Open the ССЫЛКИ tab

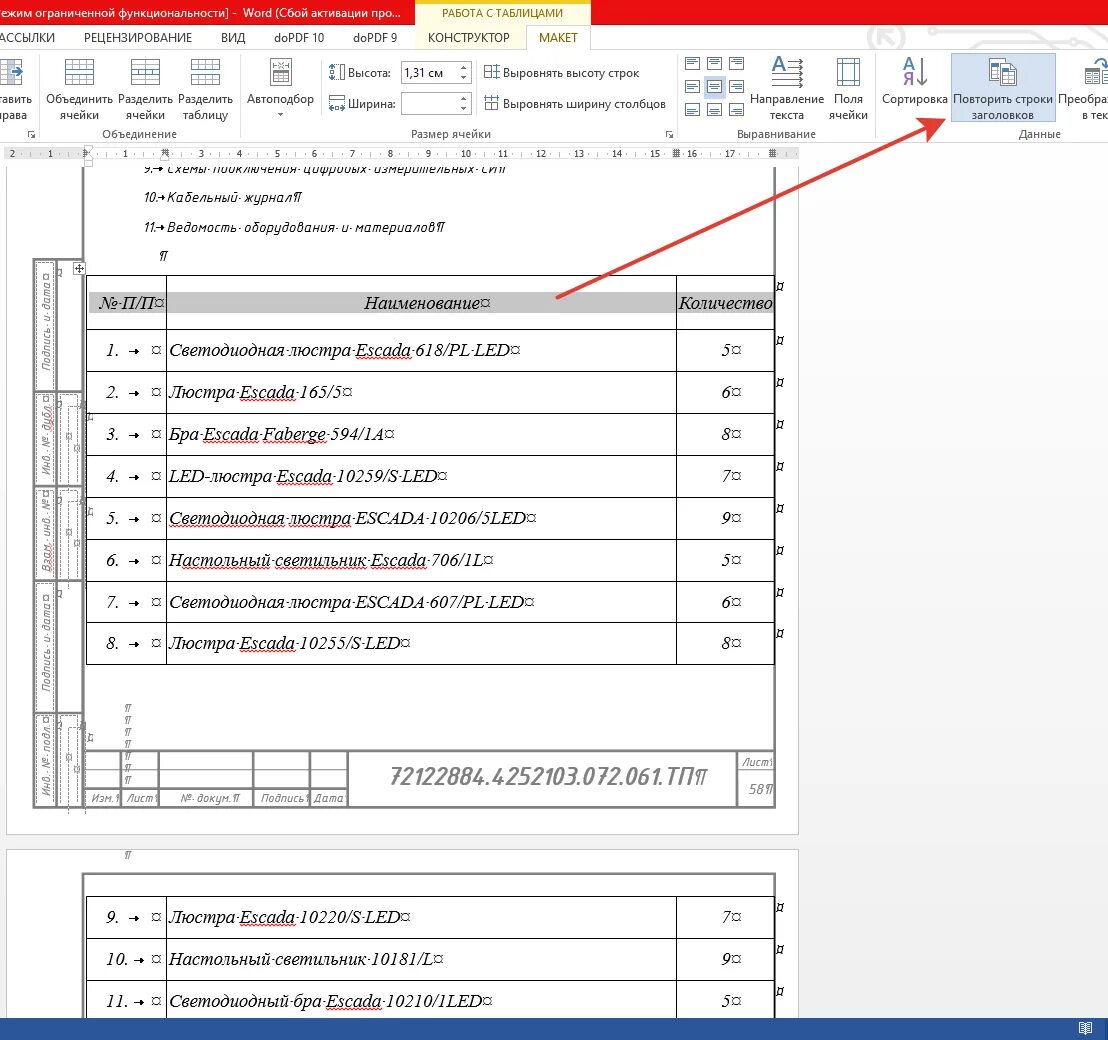(x=27, y=38)
